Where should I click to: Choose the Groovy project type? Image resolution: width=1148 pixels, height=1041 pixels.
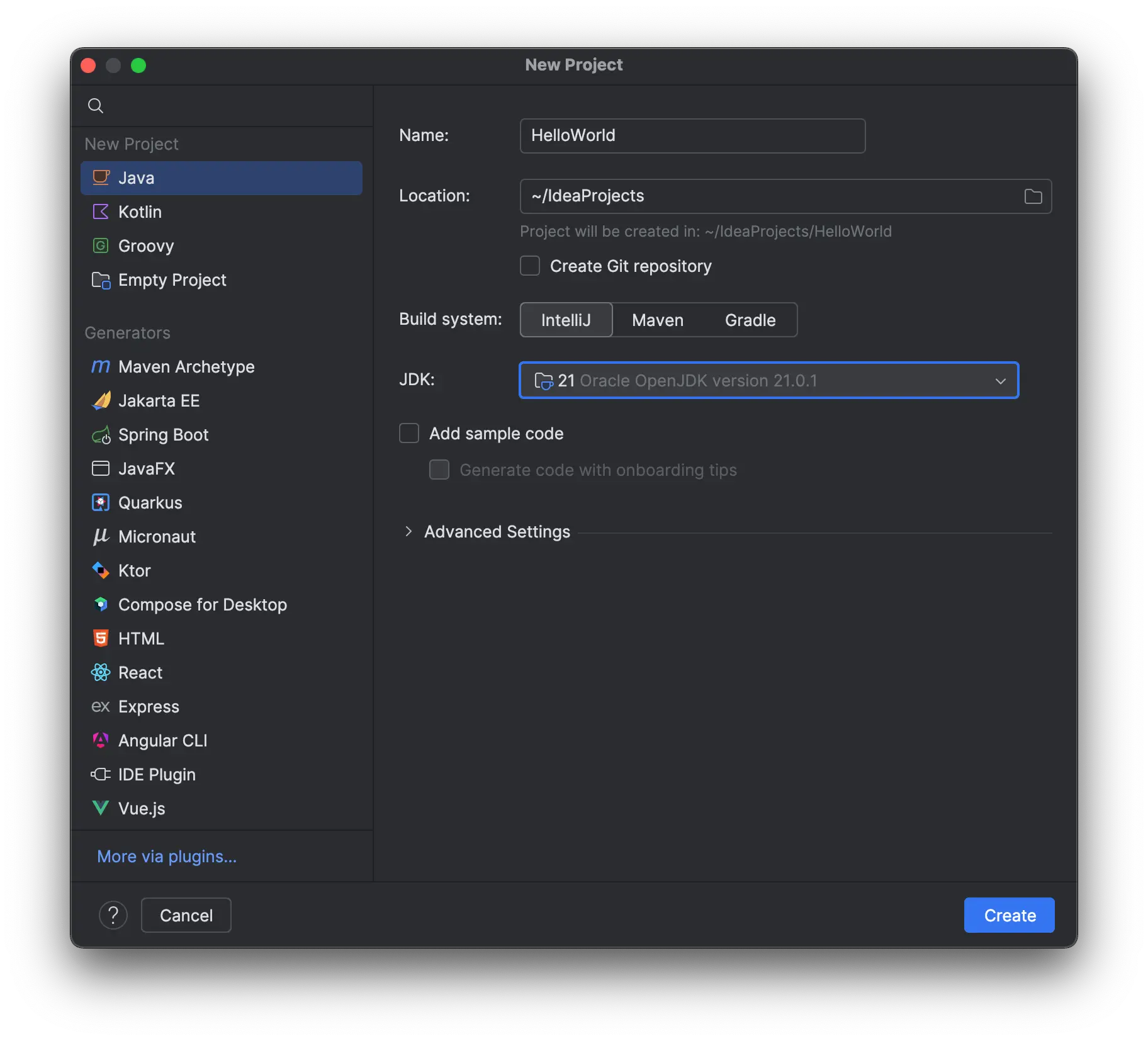point(145,246)
